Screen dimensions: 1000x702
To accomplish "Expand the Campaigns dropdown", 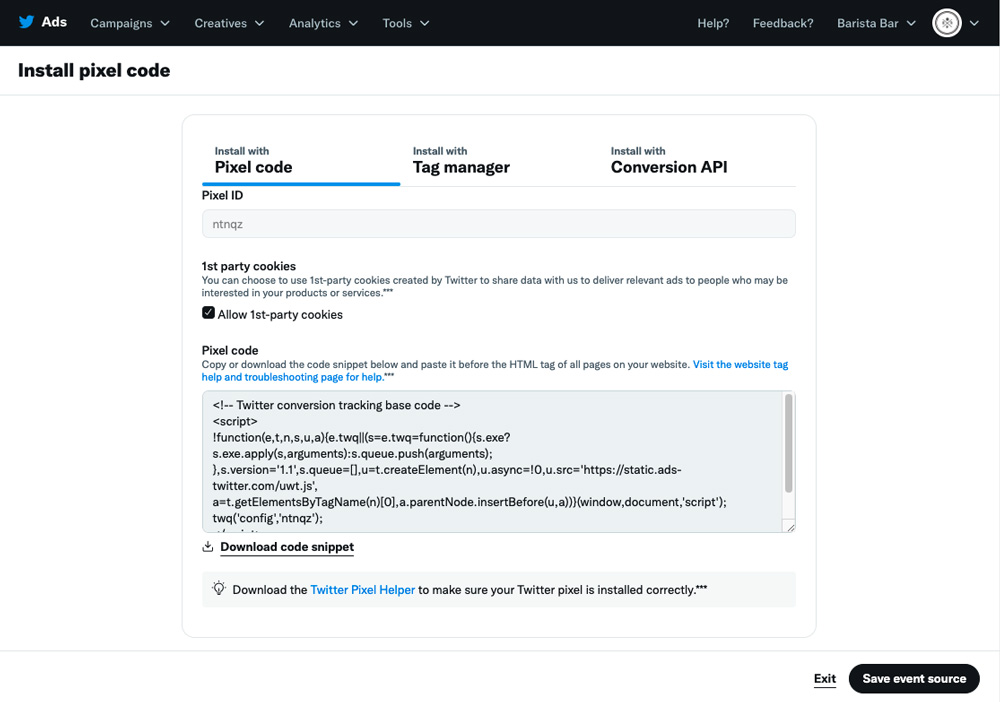I will tap(130, 23).
